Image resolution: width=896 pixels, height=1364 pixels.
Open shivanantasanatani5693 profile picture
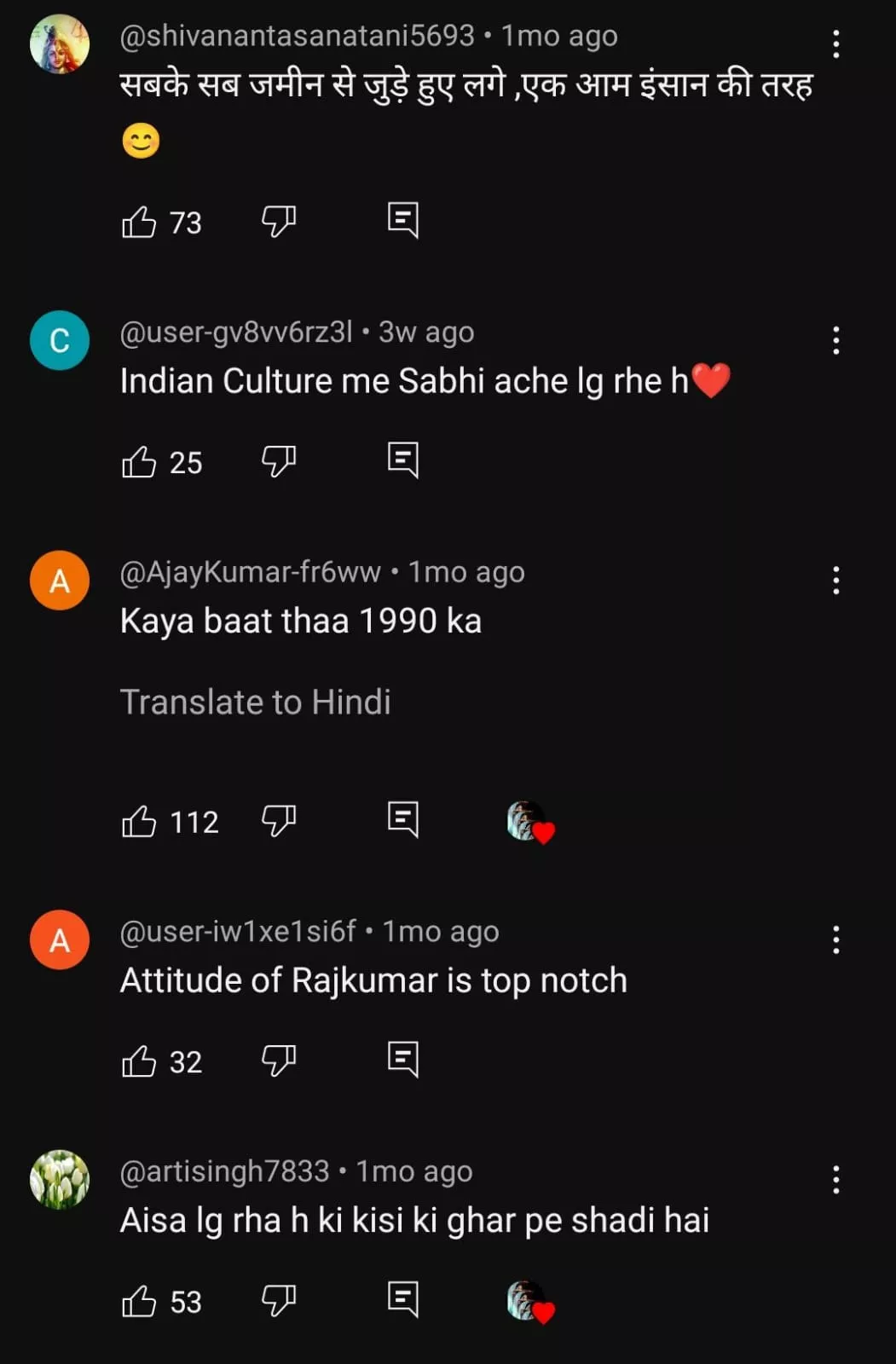[60, 44]
